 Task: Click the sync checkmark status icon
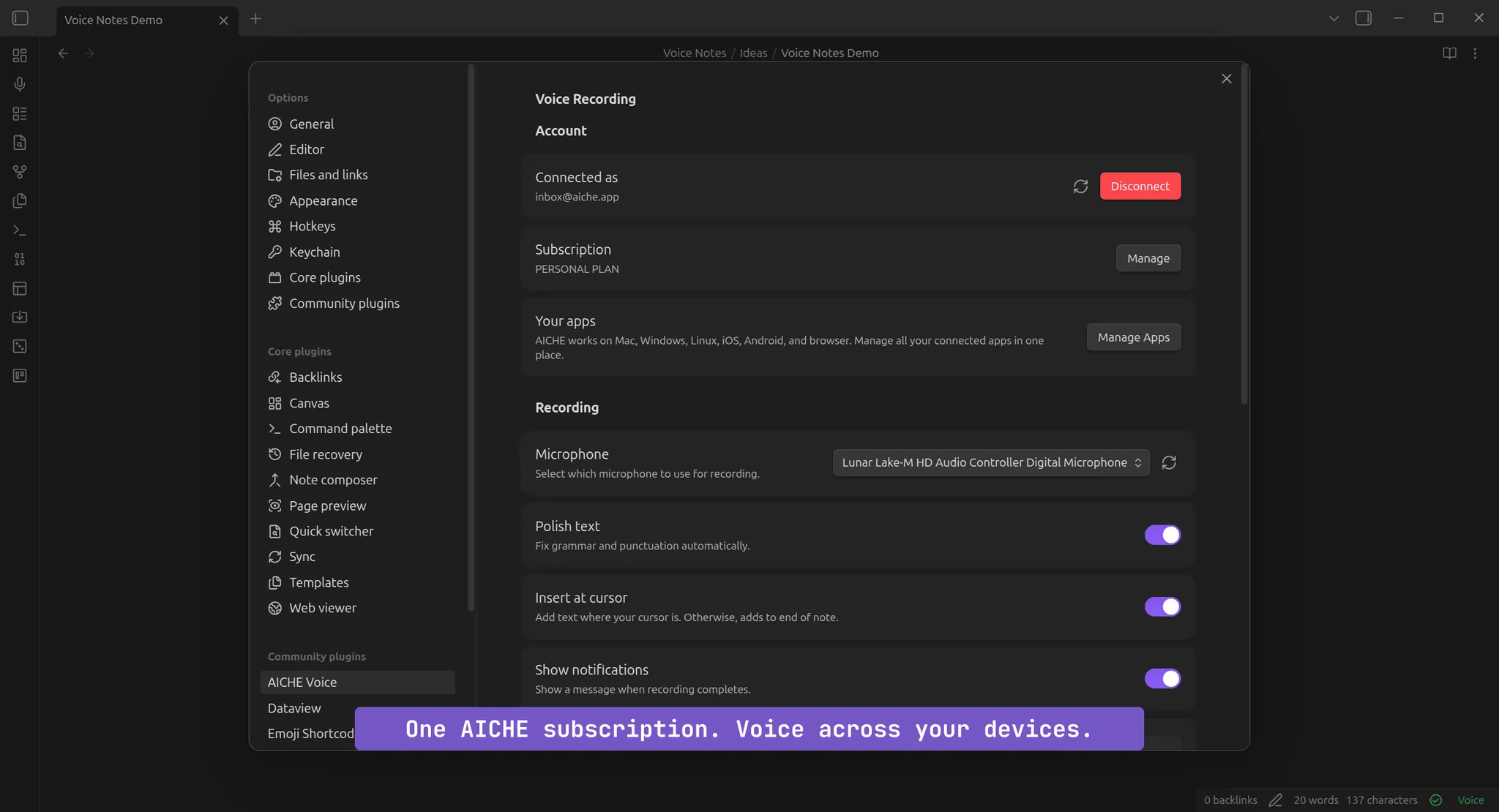1436,800
